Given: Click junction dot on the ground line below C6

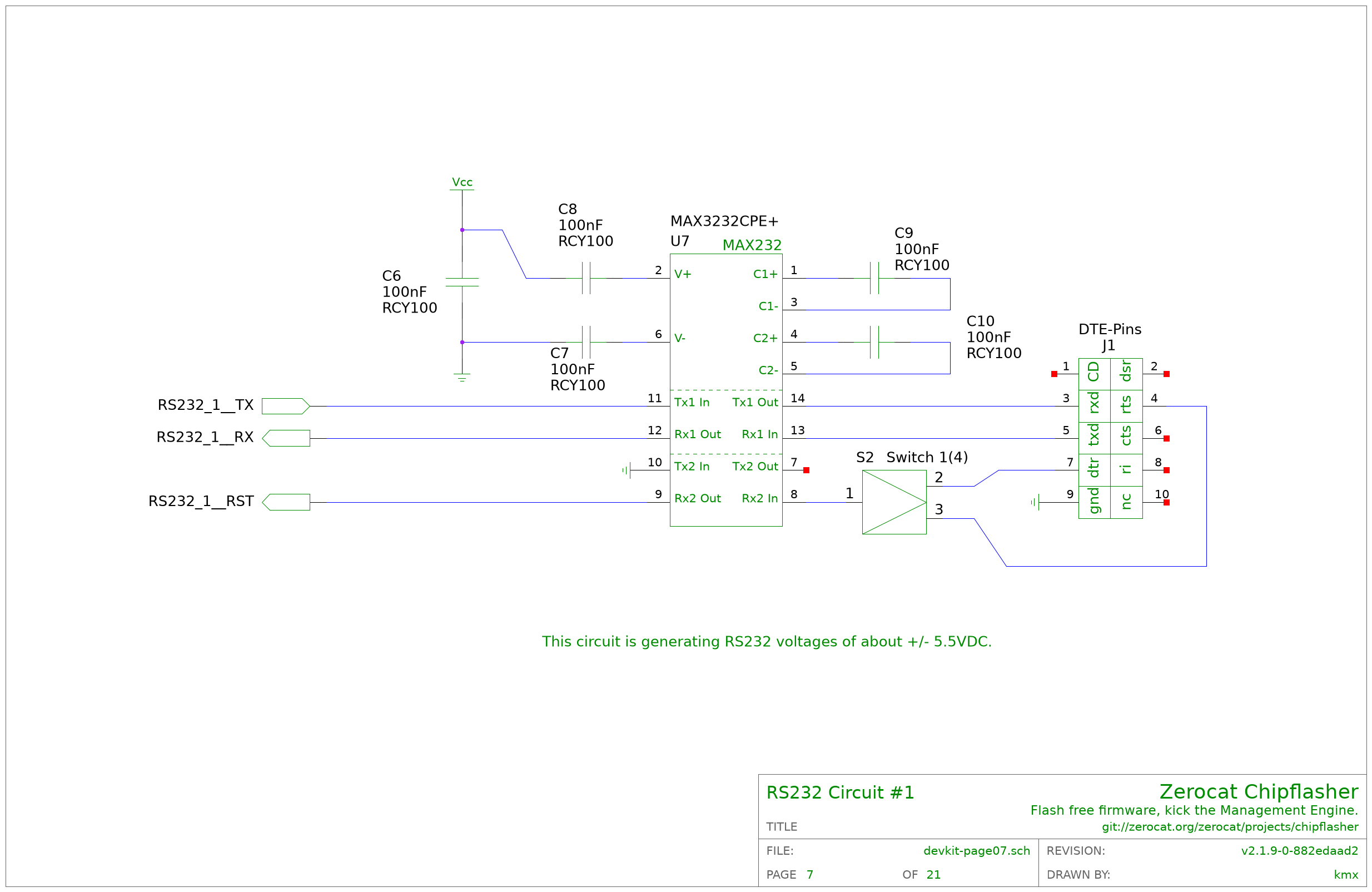Looking at the screenshot, I should tap(462, 342).
